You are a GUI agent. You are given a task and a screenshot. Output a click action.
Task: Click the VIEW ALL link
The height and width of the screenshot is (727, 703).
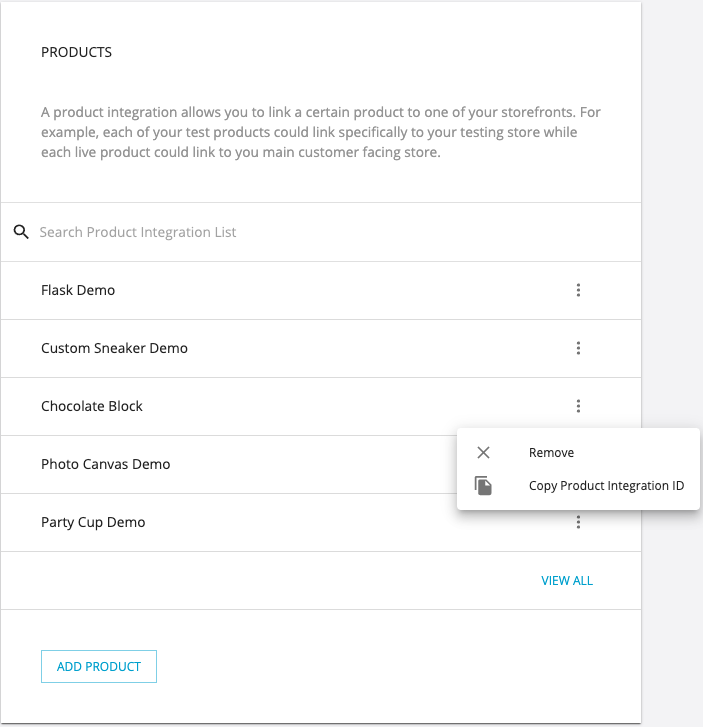(x=567, y=580)
